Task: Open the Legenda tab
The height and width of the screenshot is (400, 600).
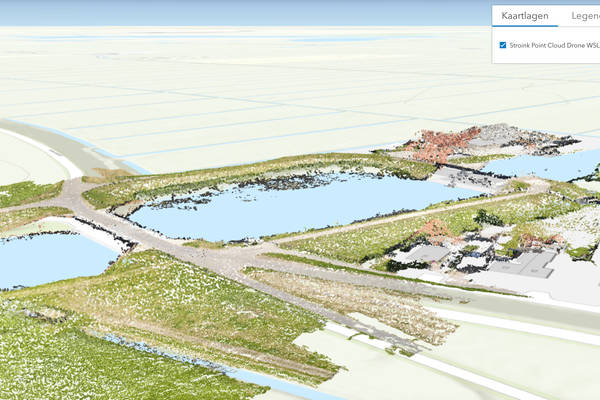Action: tap(582, 16)
